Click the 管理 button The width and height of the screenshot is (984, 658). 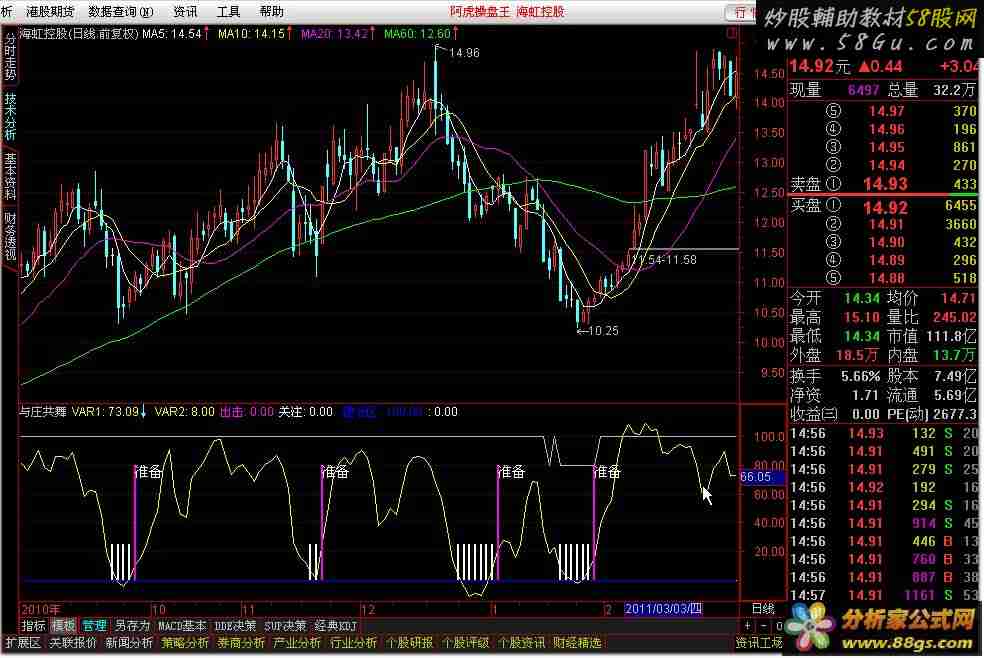click(94, 625)
